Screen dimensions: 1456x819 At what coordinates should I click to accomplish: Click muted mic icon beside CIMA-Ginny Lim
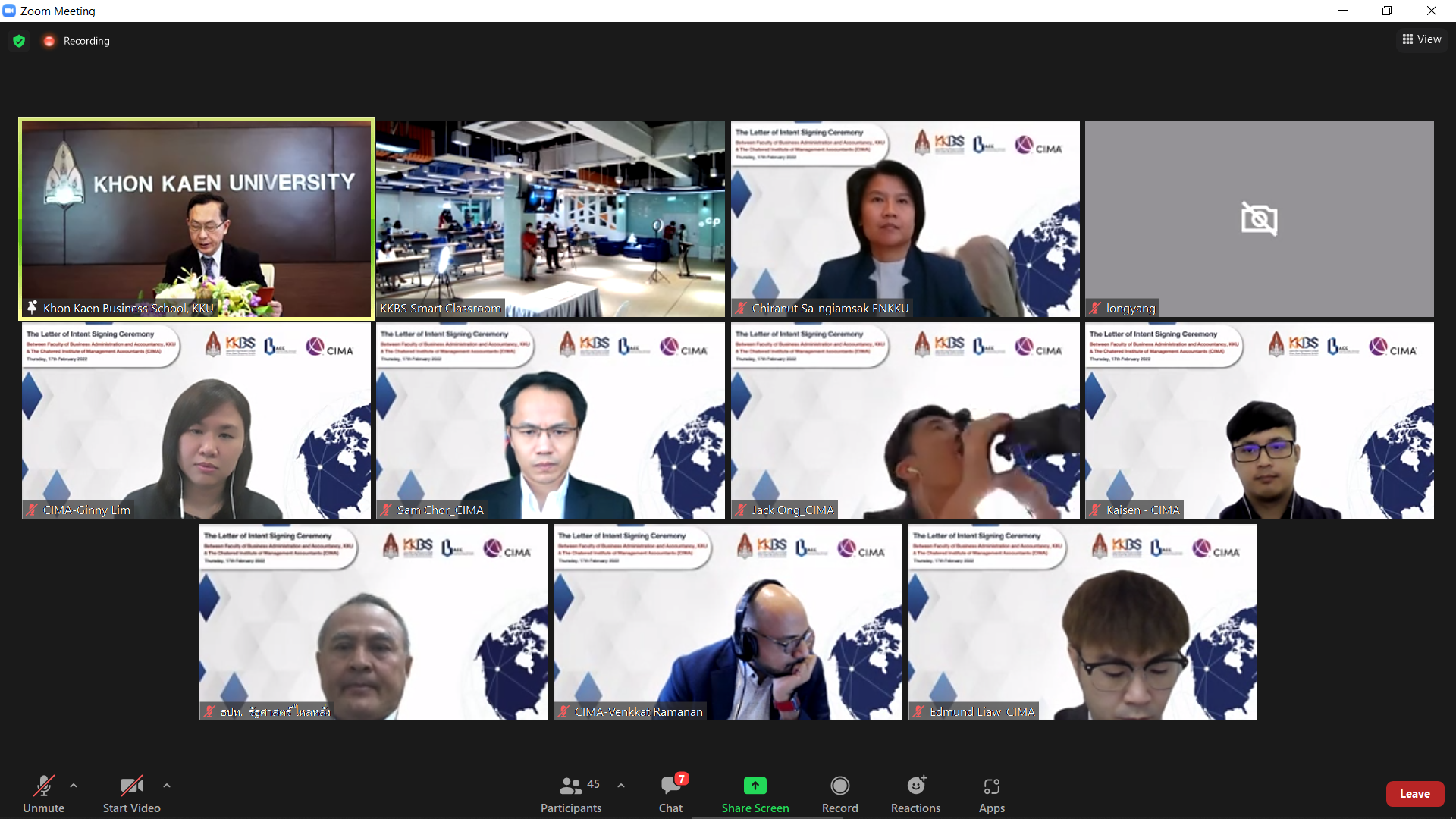32,510
